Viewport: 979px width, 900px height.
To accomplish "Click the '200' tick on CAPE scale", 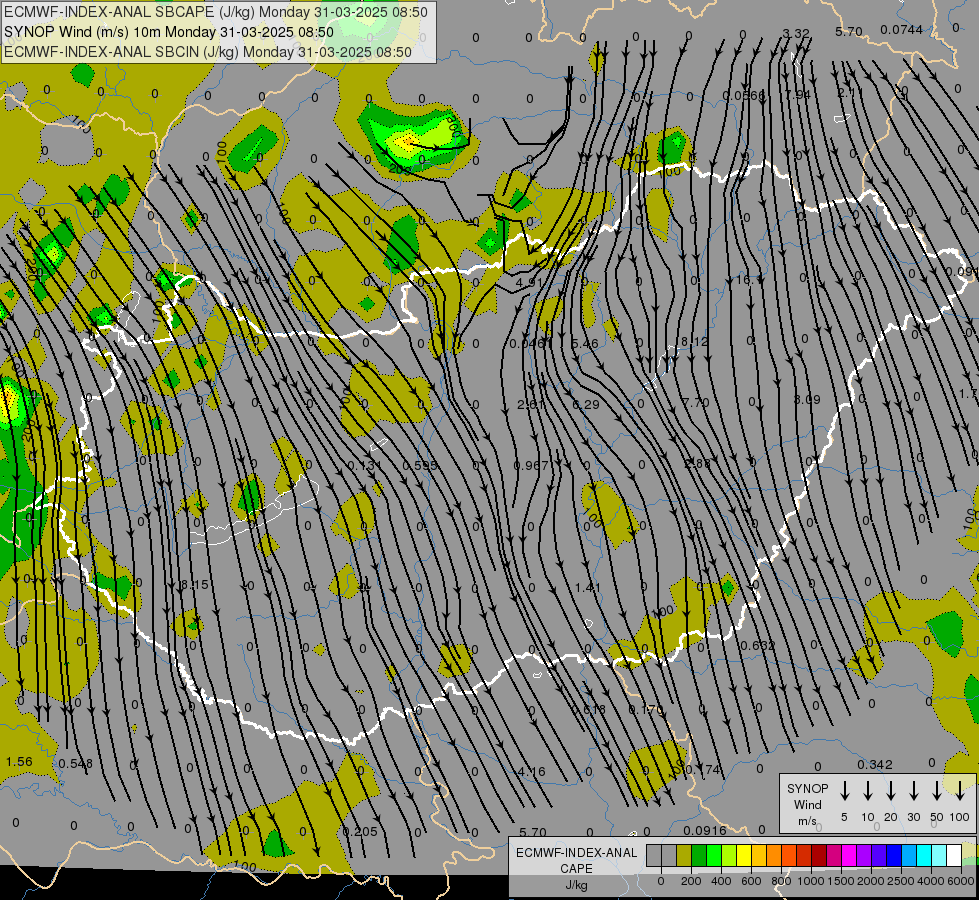I will 691,881.
